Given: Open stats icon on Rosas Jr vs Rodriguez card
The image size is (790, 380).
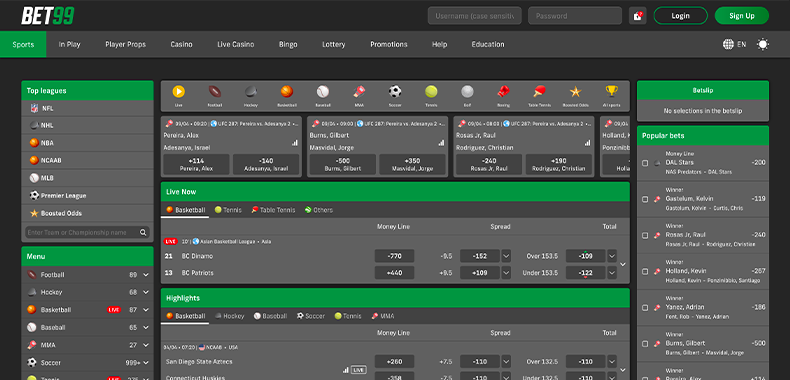Looking at the screenshot, I should tap(587, 143).
